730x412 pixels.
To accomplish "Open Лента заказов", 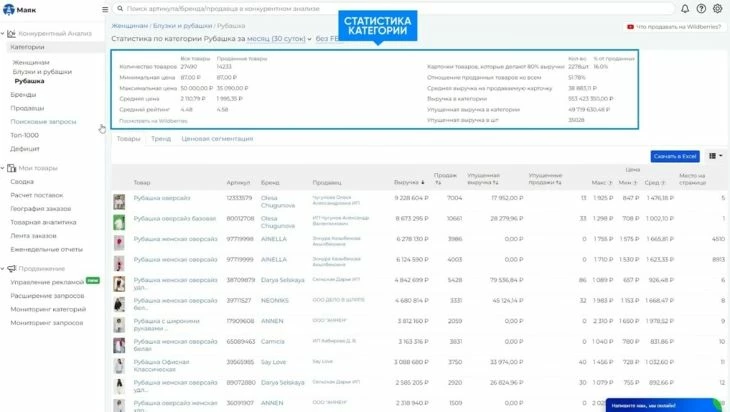I will [x=34, y=236].
